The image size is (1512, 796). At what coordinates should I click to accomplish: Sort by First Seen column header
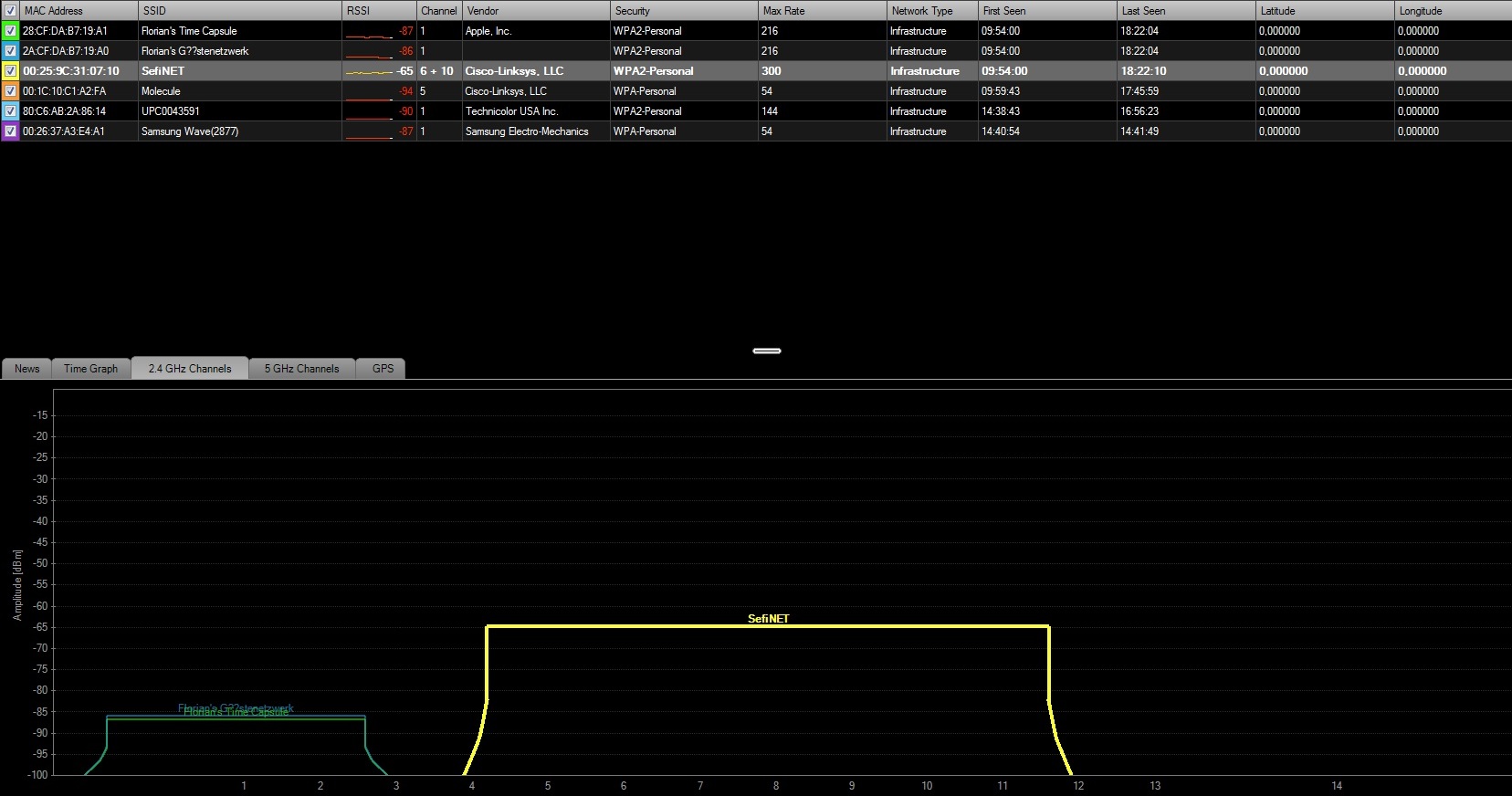point(1047,11)
